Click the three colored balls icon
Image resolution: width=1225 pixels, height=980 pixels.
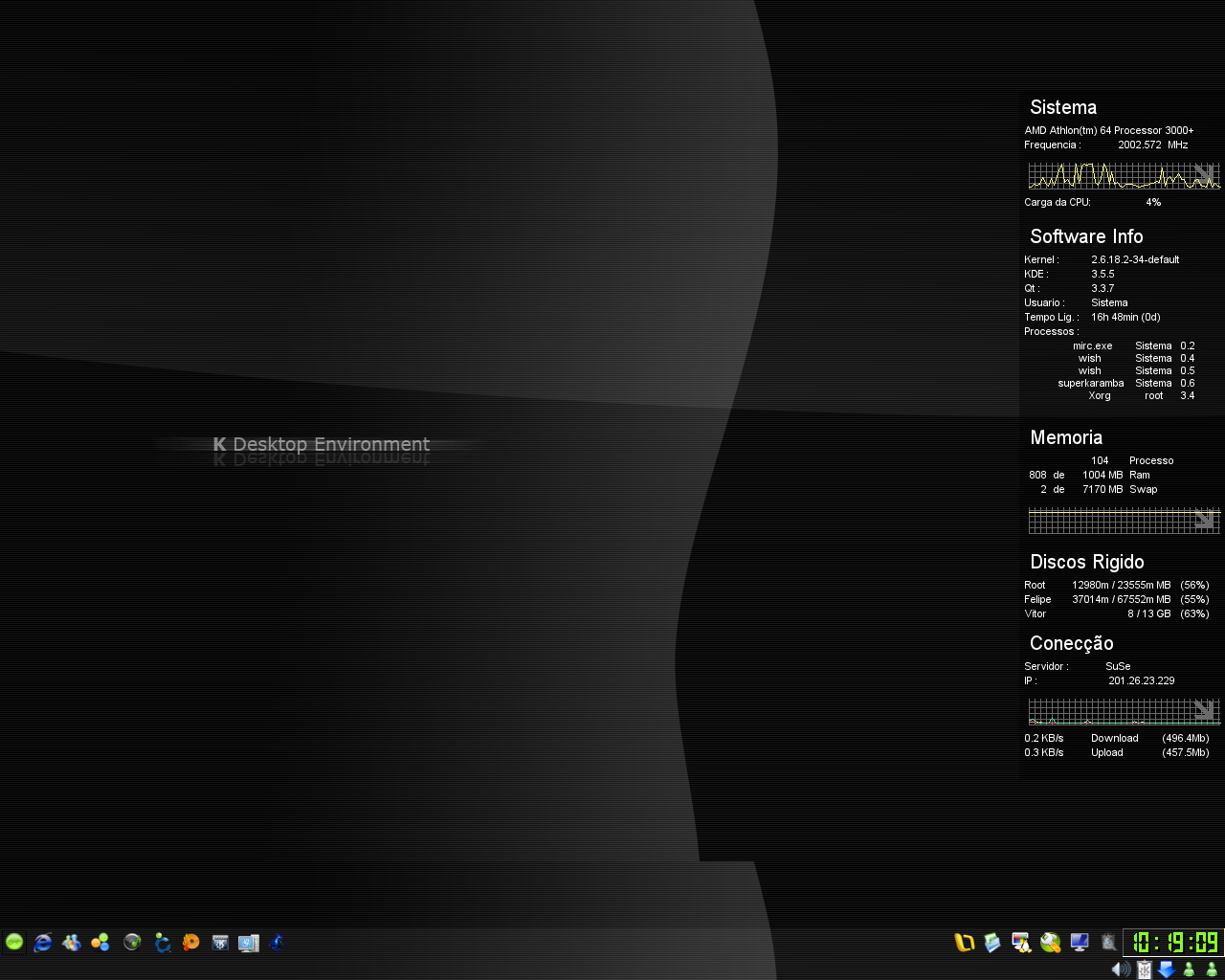tap(100, 943)
